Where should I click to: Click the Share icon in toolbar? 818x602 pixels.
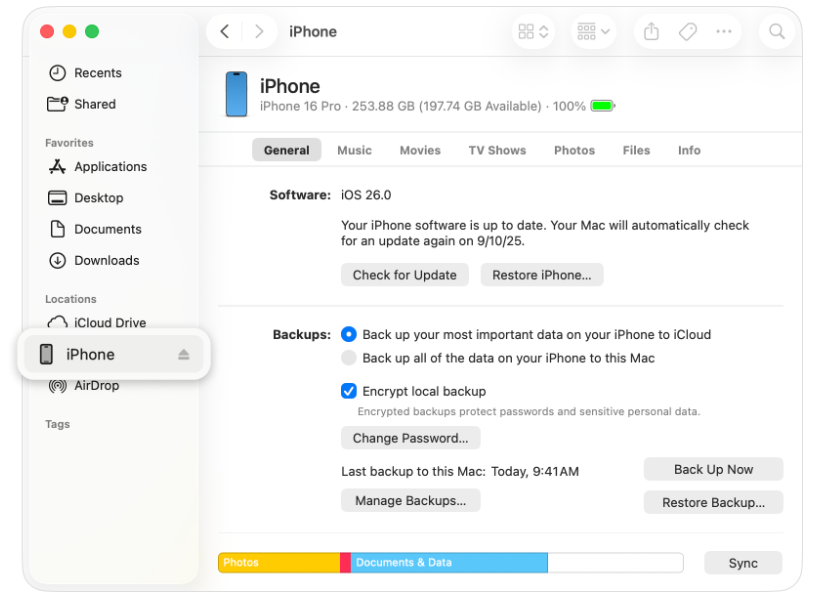click(x=651, y=32)
